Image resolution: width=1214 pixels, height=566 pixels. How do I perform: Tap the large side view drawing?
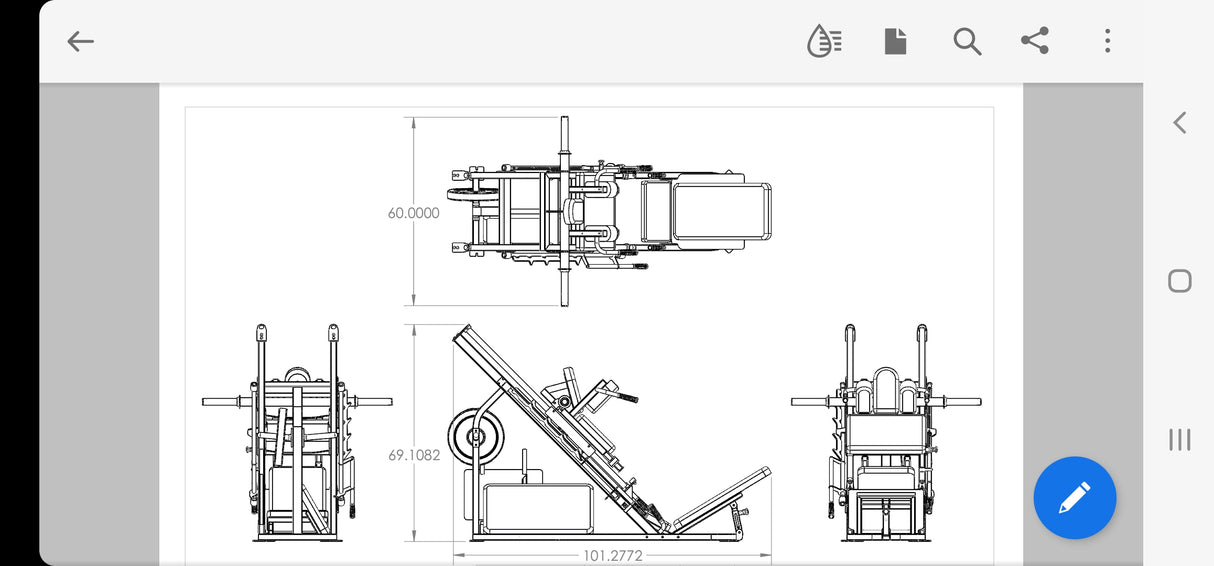point(610,440)
